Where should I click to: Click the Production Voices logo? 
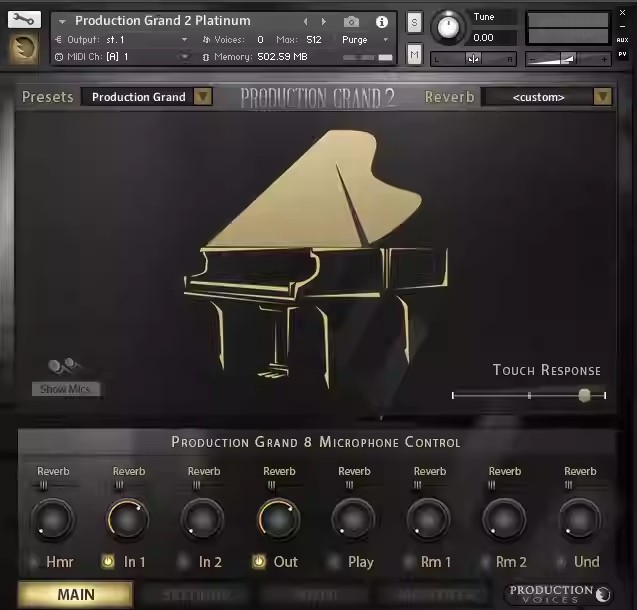click(558, 594)
